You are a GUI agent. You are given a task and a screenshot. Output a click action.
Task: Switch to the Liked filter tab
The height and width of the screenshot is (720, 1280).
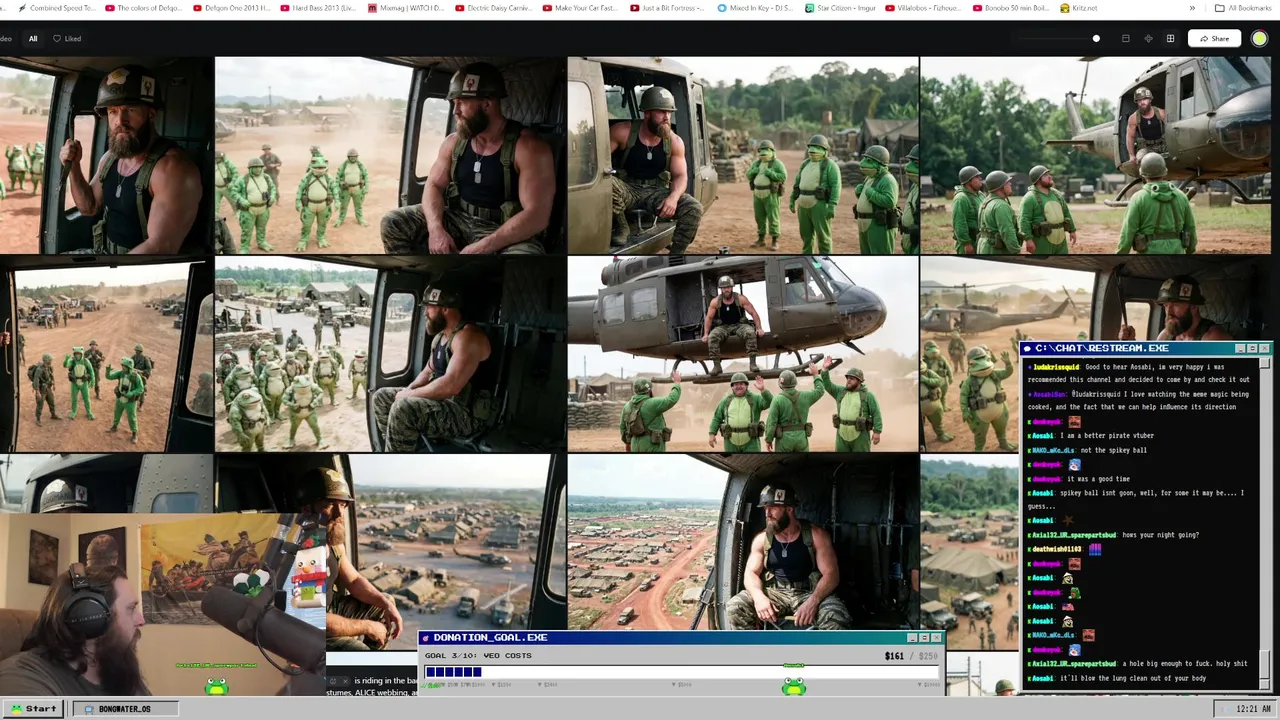67,39
